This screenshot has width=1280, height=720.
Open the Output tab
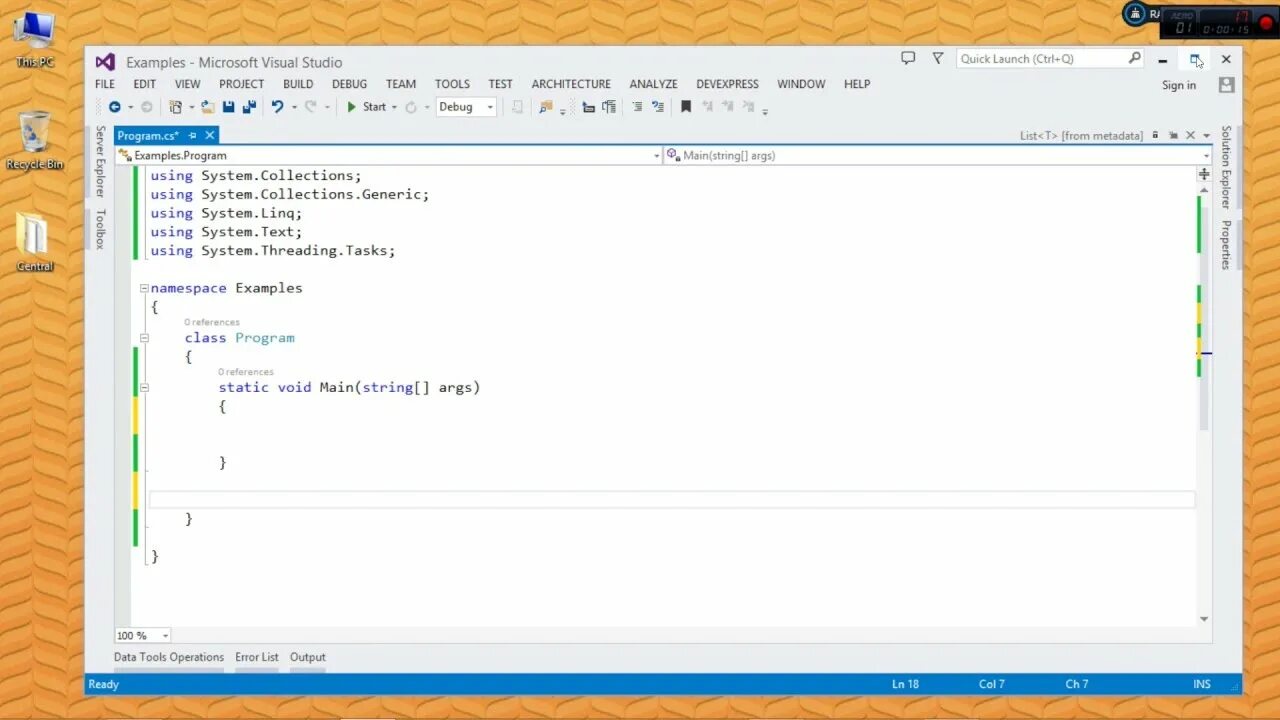[x=308, y=657]
